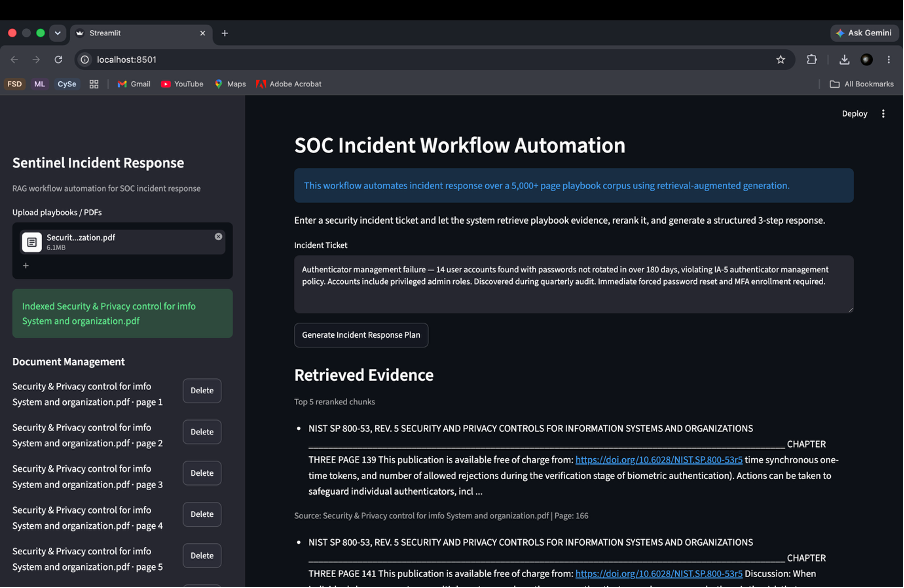
Task: Open the Streamlit app options kebab menu
Action: coord(883,114)
